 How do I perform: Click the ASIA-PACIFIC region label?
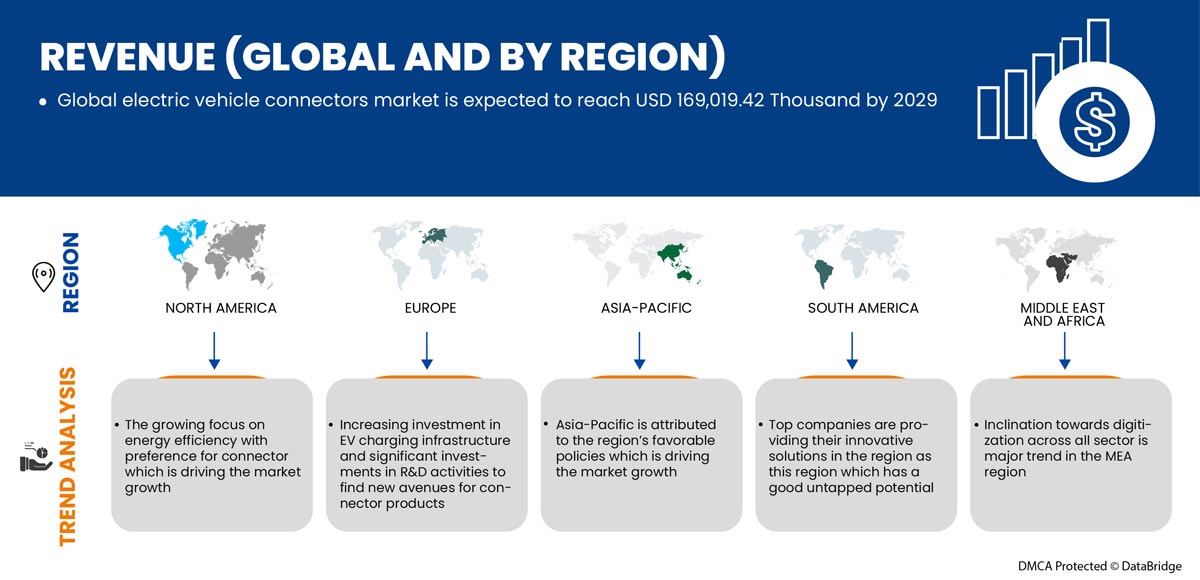pos(640,308)
